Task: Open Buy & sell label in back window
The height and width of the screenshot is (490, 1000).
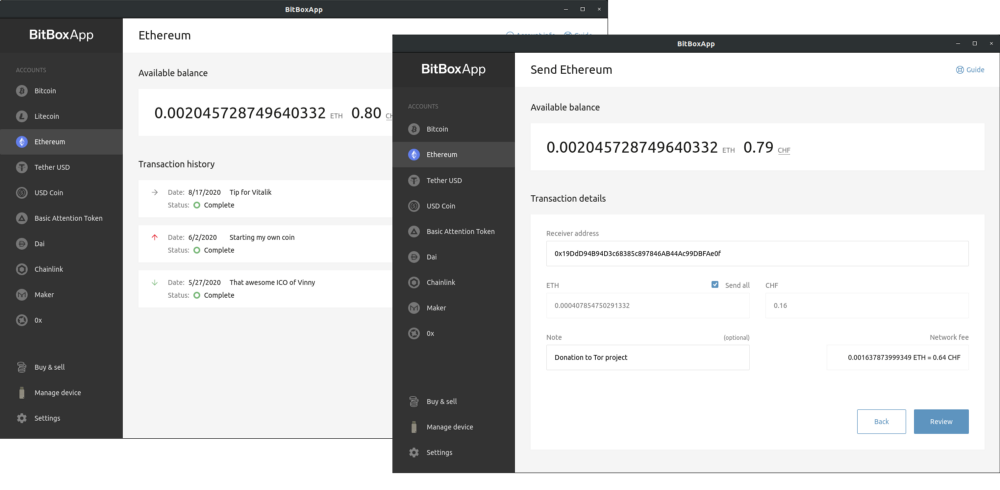Action: tap(50, 368)
